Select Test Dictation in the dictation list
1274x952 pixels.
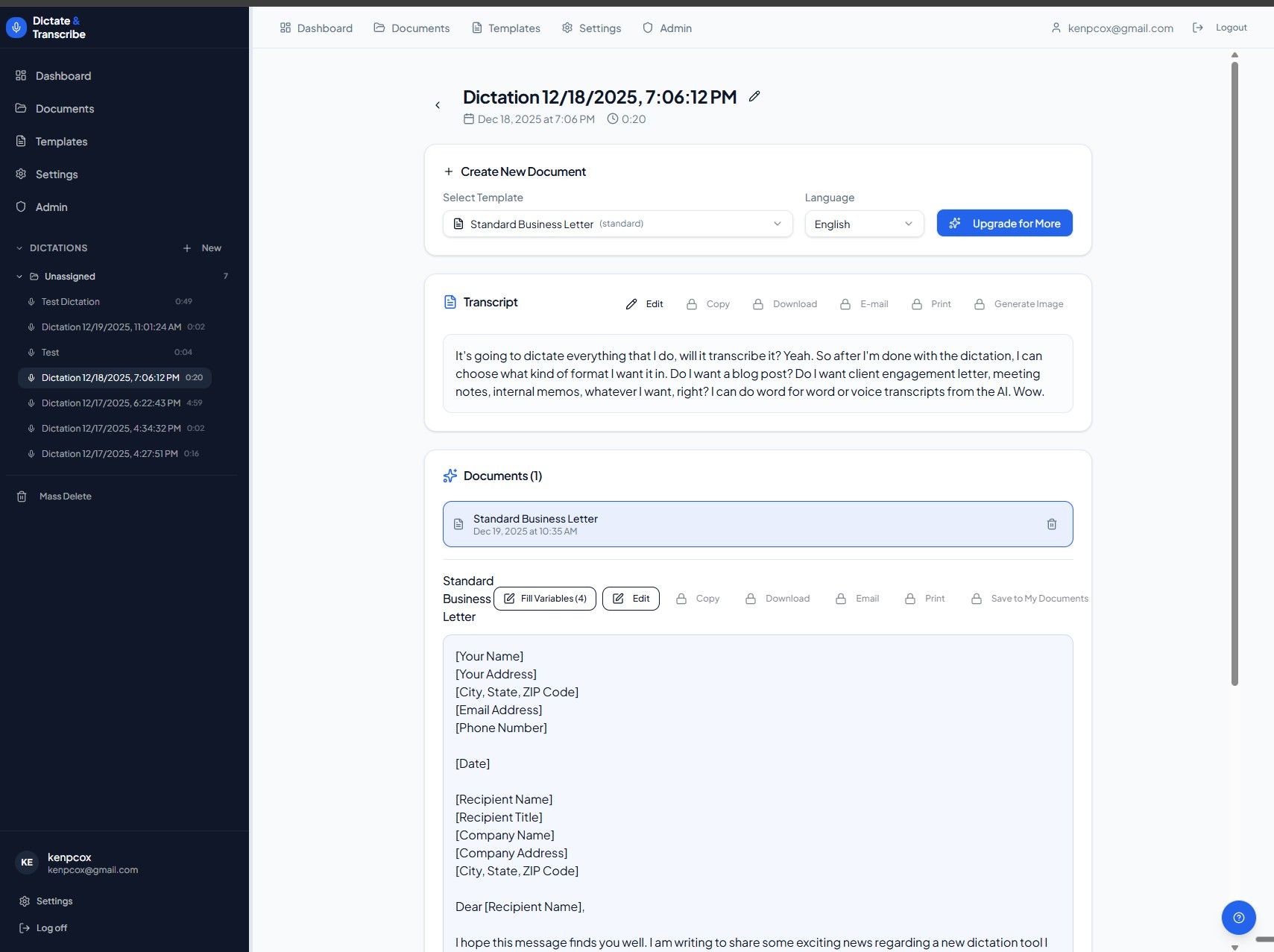[x=71, y=302]
